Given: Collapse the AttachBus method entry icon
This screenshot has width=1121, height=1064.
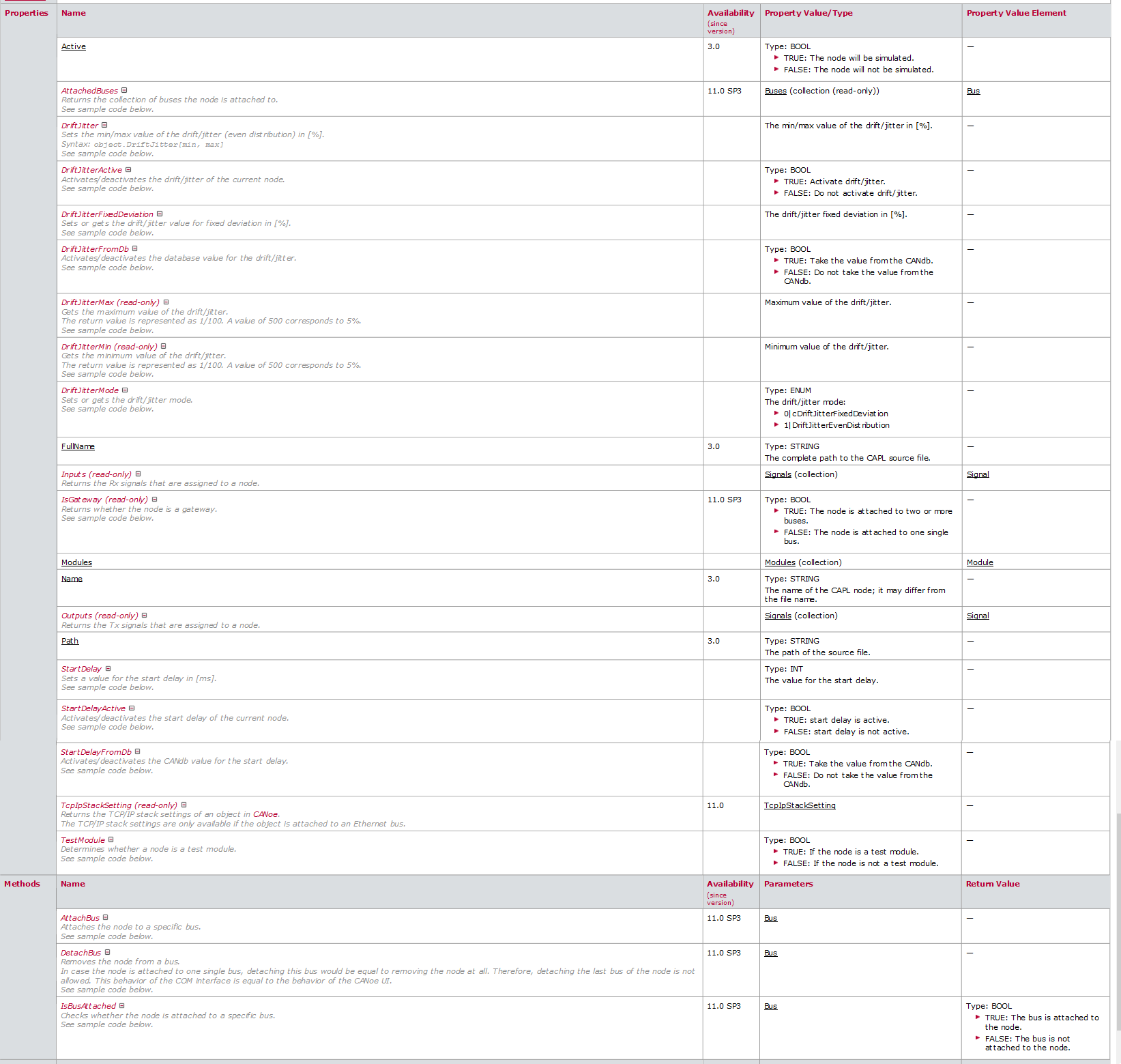Looking at the screenshot, I should click(x=106, y=917).
